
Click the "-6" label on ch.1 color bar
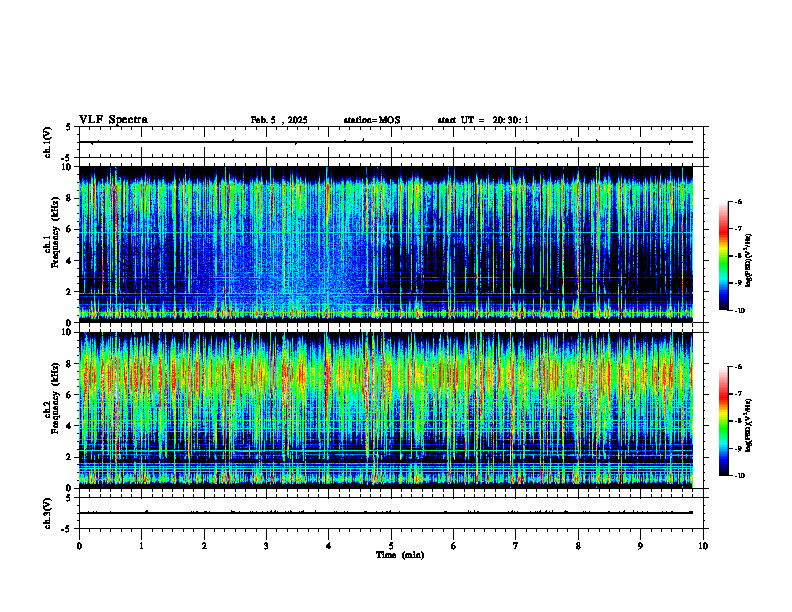pyautogui.click(x=739, y=201)
